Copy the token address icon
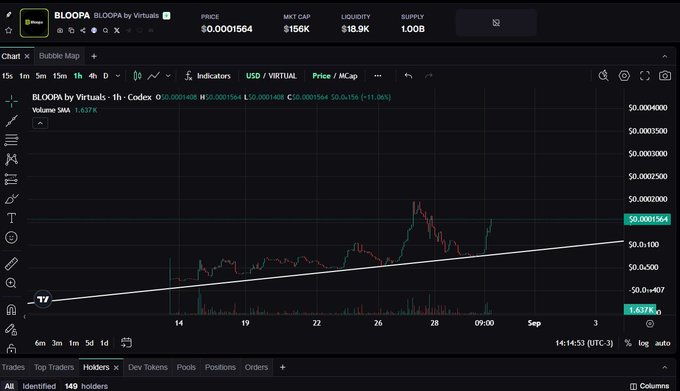This screenshot has width=680, height=391. point(71,30)
